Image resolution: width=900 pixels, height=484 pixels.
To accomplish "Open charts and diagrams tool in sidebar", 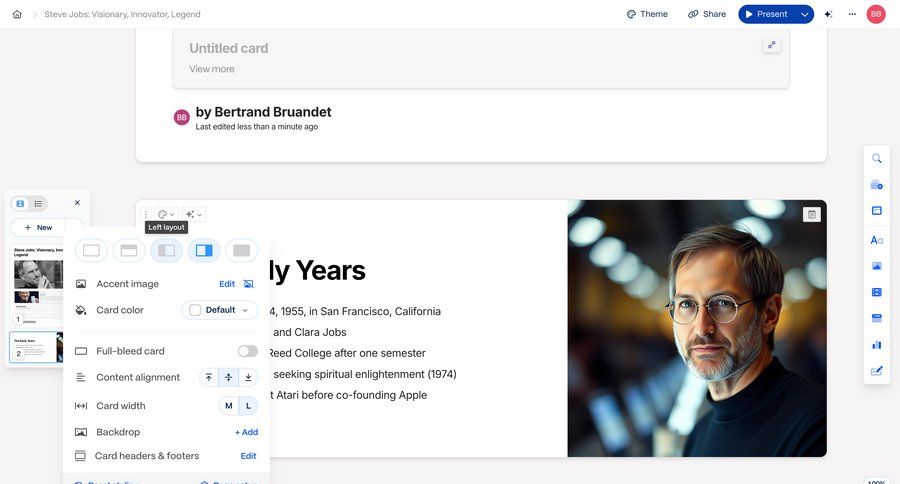I will pos(877,344).
